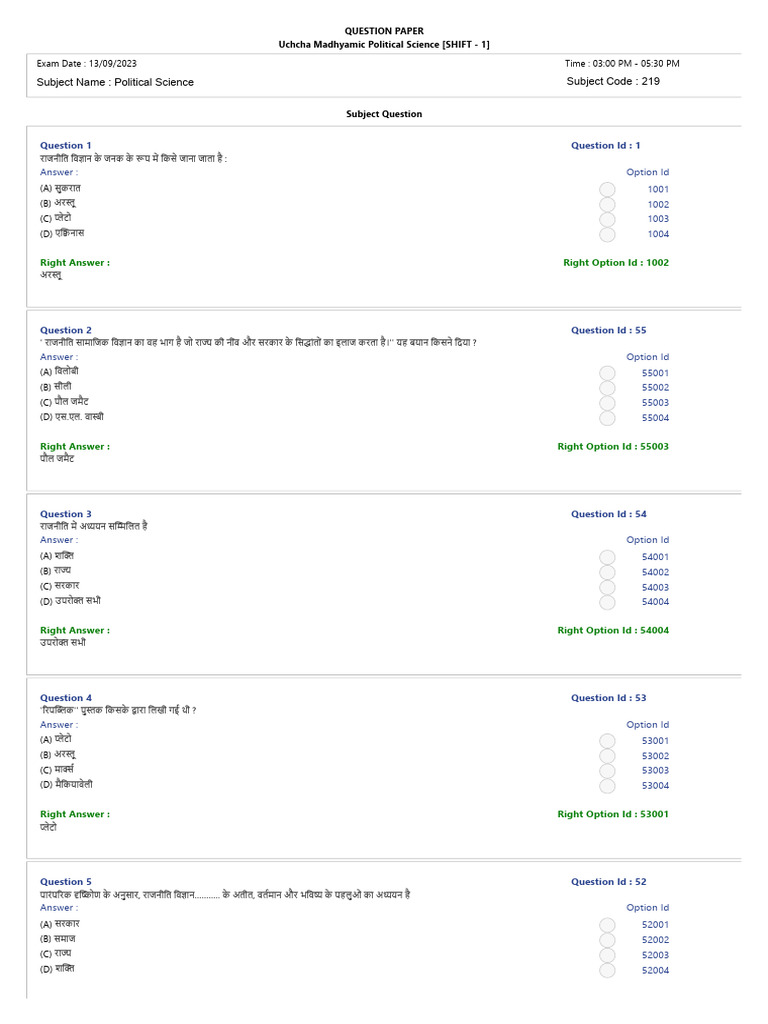Choose radio button next to 1004
This screenshot has width=768, height=1024.
[607, 234]
